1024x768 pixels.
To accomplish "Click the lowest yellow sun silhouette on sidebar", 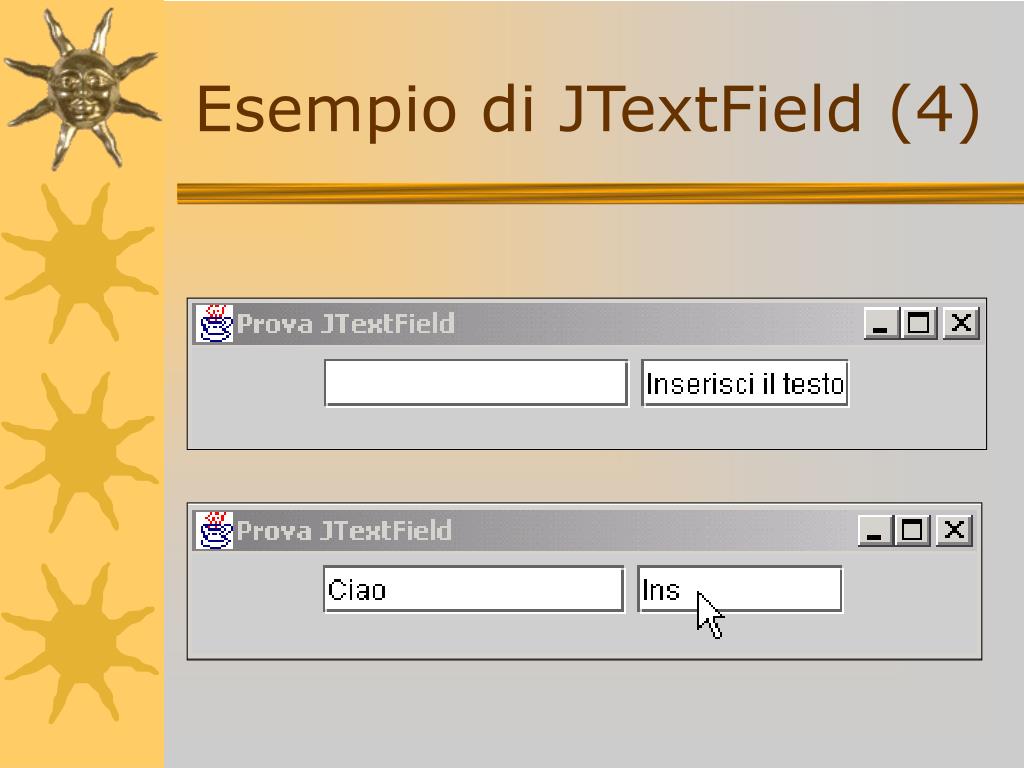I will click(x=80, y=643).
